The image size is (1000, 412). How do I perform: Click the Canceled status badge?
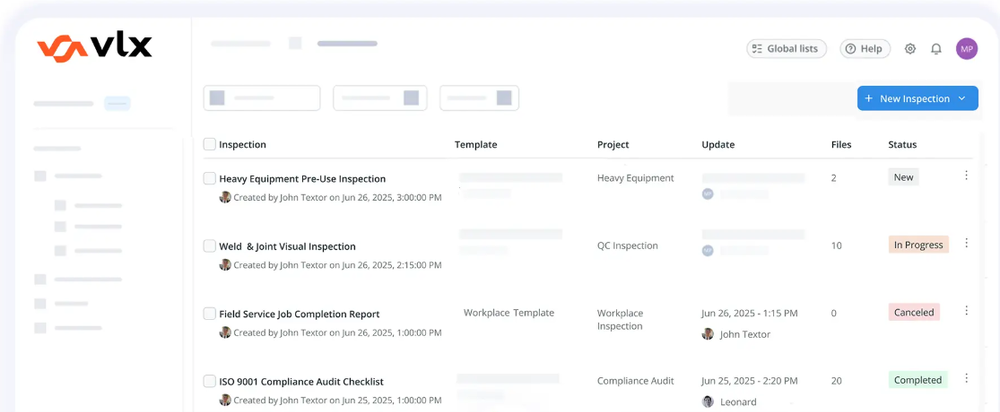[914, 313]
